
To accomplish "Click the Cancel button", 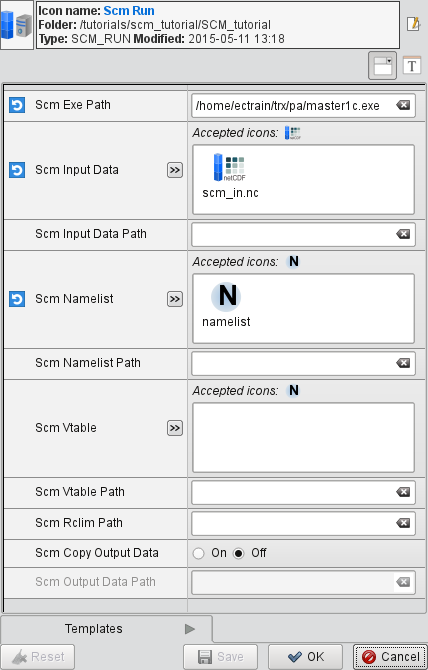I will (390, 657).
